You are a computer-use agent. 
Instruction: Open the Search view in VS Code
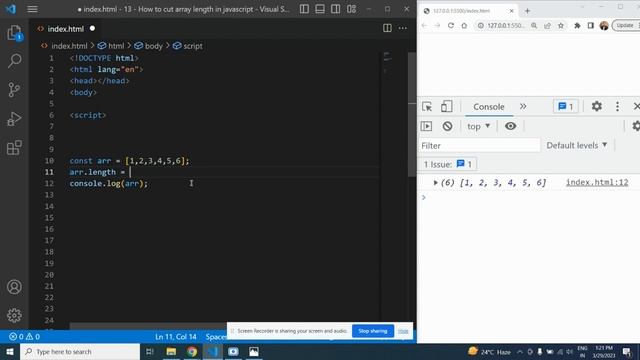(14, 61)
